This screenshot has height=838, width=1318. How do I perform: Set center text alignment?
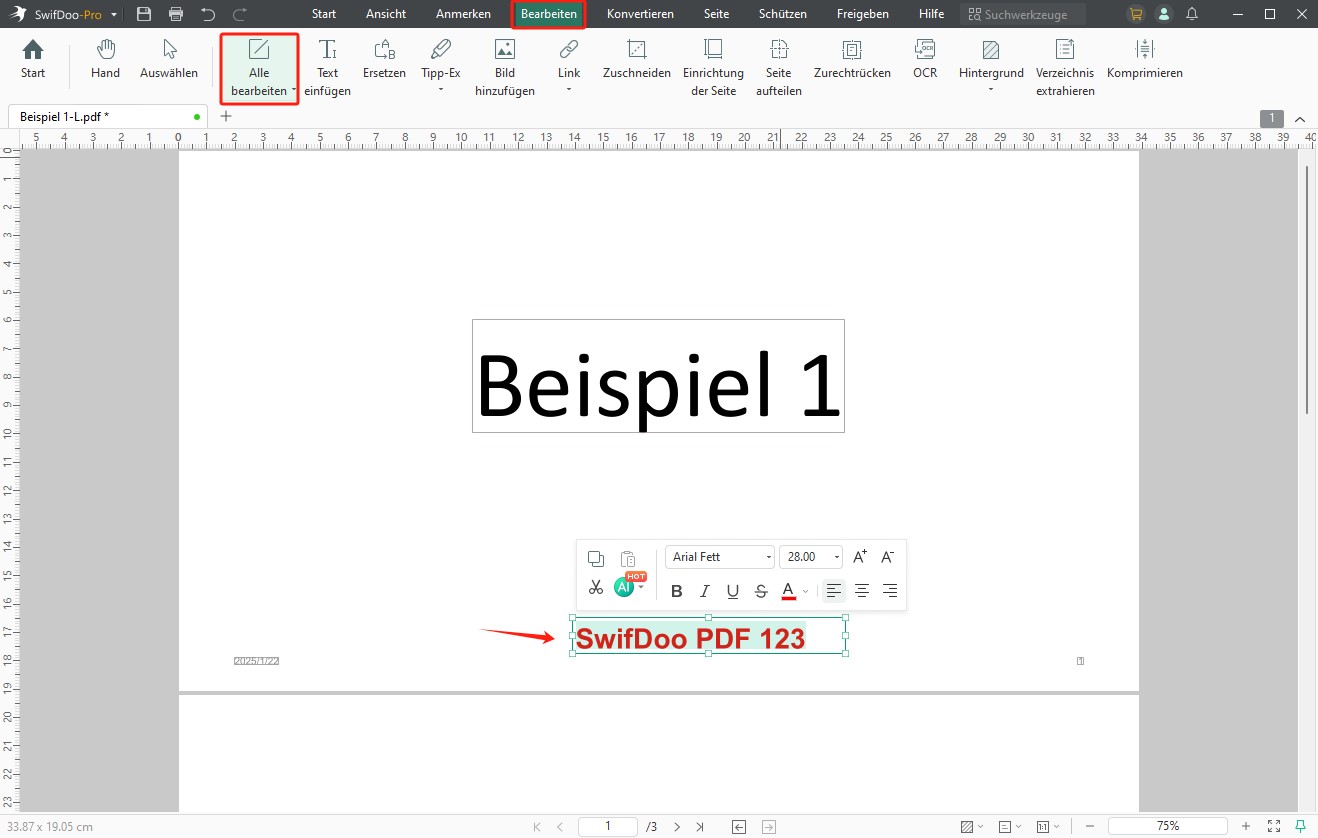tap(862, 591)
